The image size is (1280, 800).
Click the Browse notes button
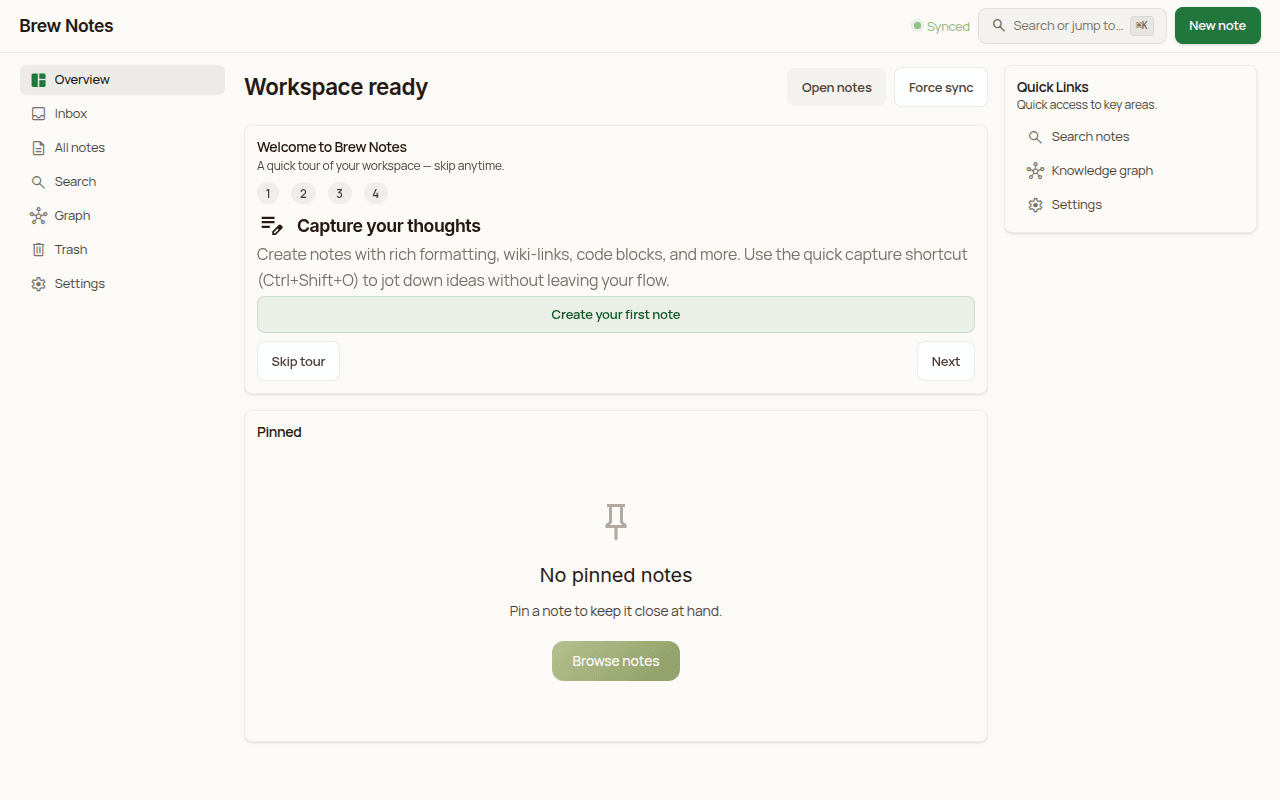pos(616,661)
